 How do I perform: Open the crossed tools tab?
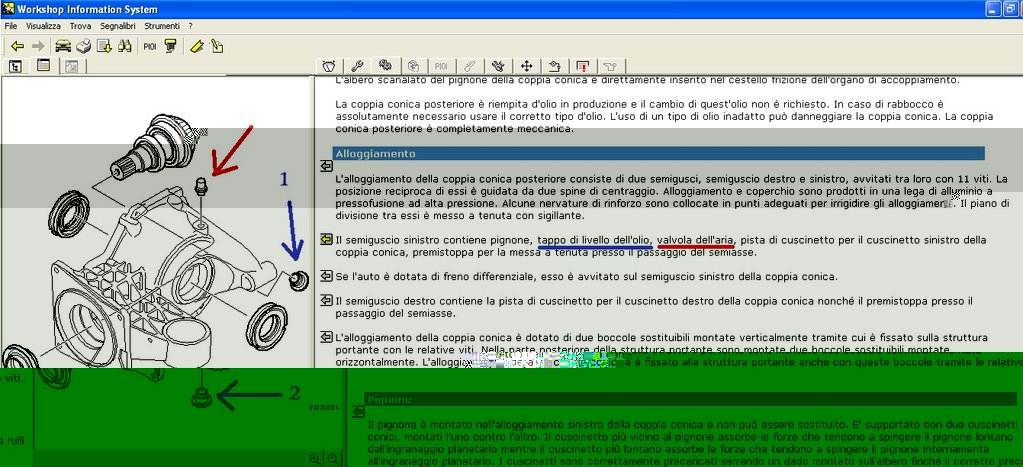[x=498, y=66]
